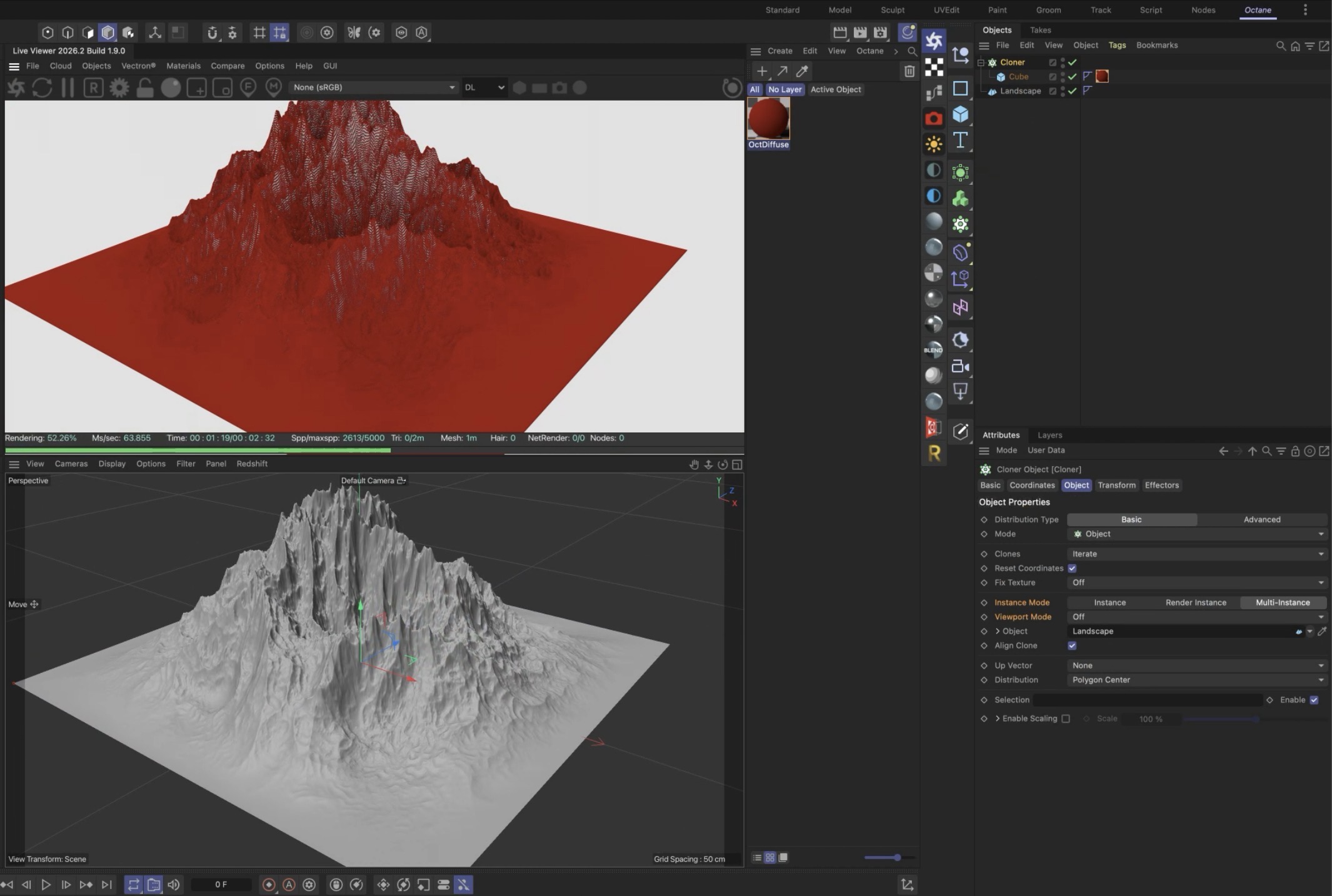This screenshot has height=896, width=1332.
Task: Click the Octane checker texture icon
Action: pos(934,67)
